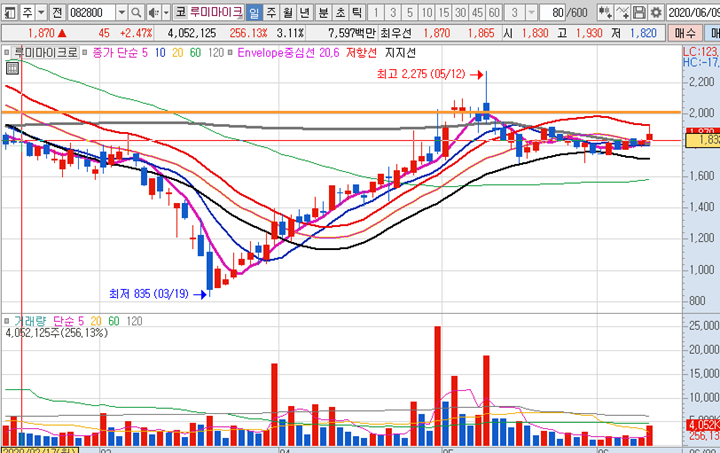Click the 매수 buy button
Image resolution: width=720 pixels, height=453 pixels.
coord(686,33)
